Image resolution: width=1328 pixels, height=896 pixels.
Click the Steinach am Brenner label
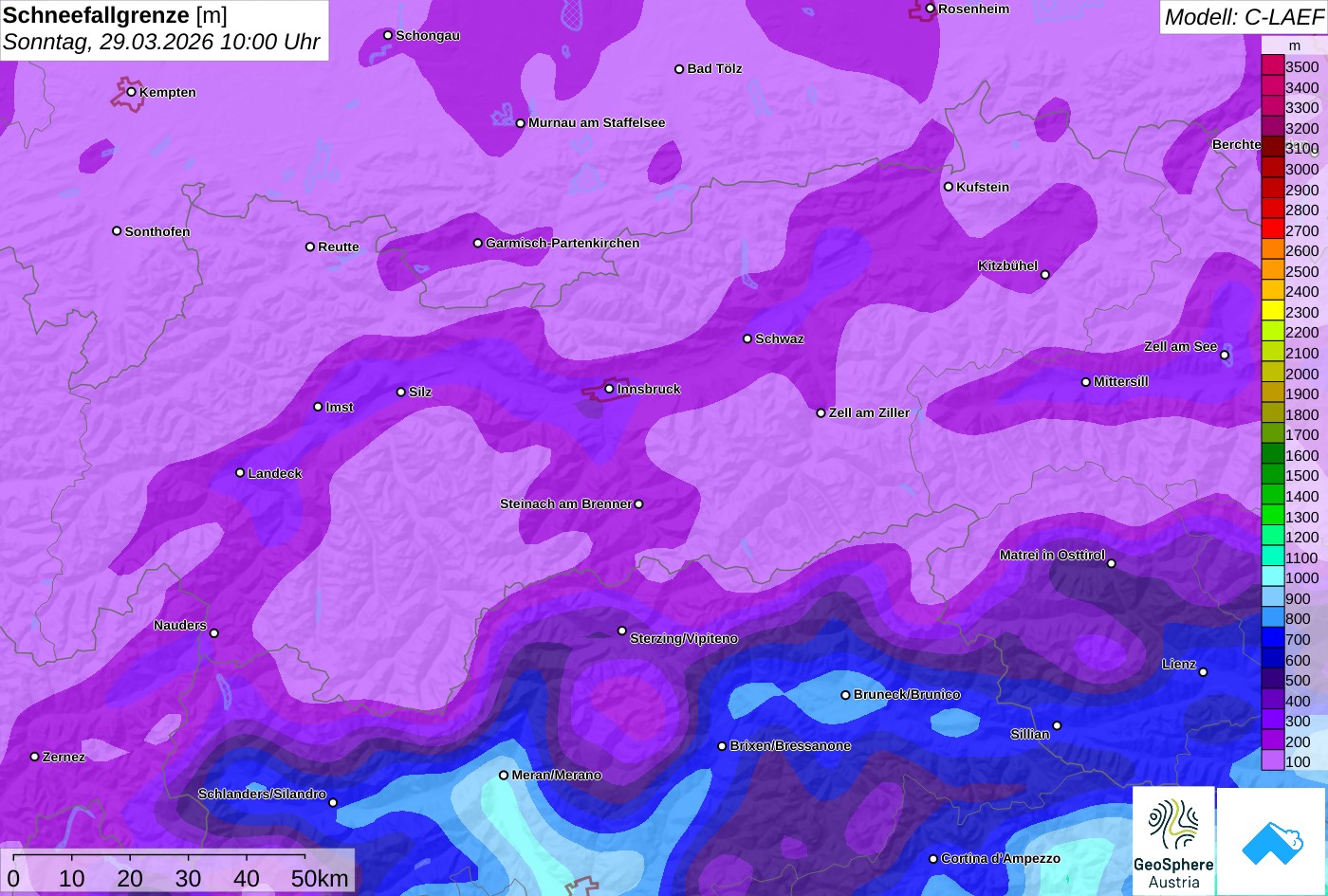pyautogui.click(x=565, y=504)
